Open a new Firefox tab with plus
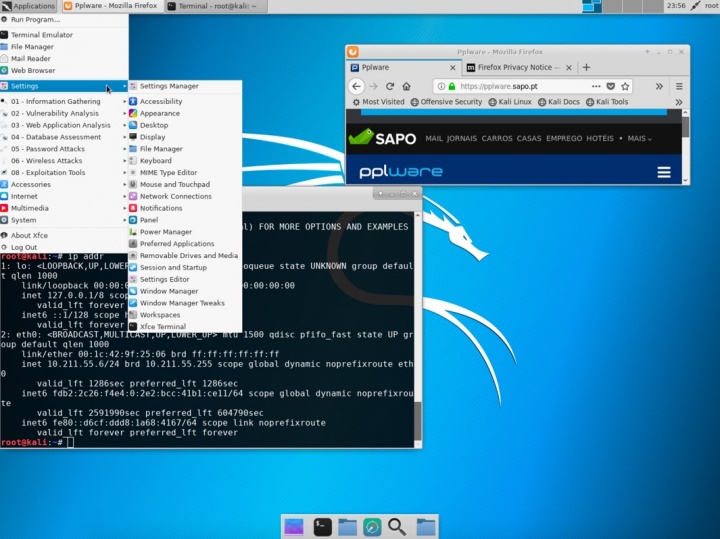Screen dimensions: 720x539 point(586,67)
